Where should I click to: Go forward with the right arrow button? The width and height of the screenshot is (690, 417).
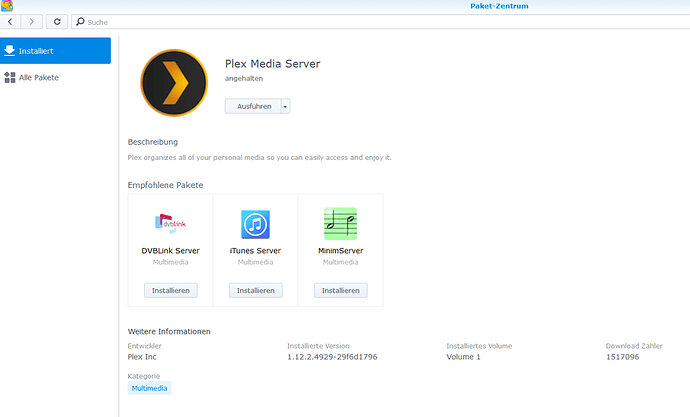tap(32, 22)
